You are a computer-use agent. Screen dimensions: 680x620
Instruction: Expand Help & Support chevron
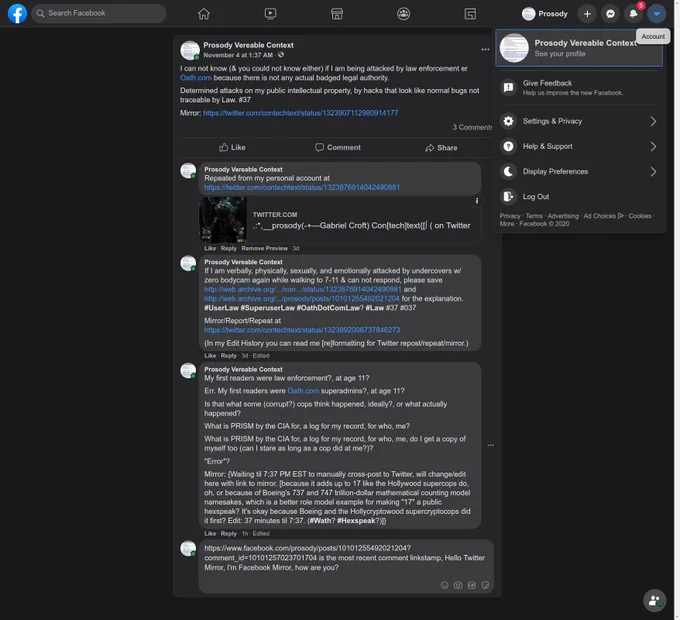[653, 147]
